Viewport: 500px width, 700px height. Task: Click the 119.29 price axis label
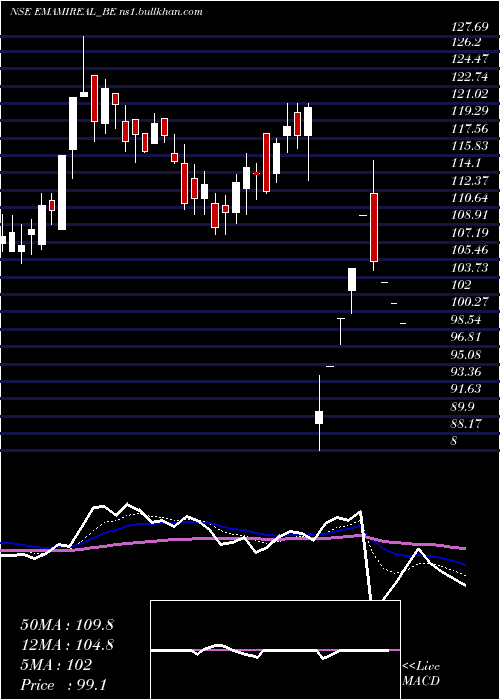(x=470, y=111)
